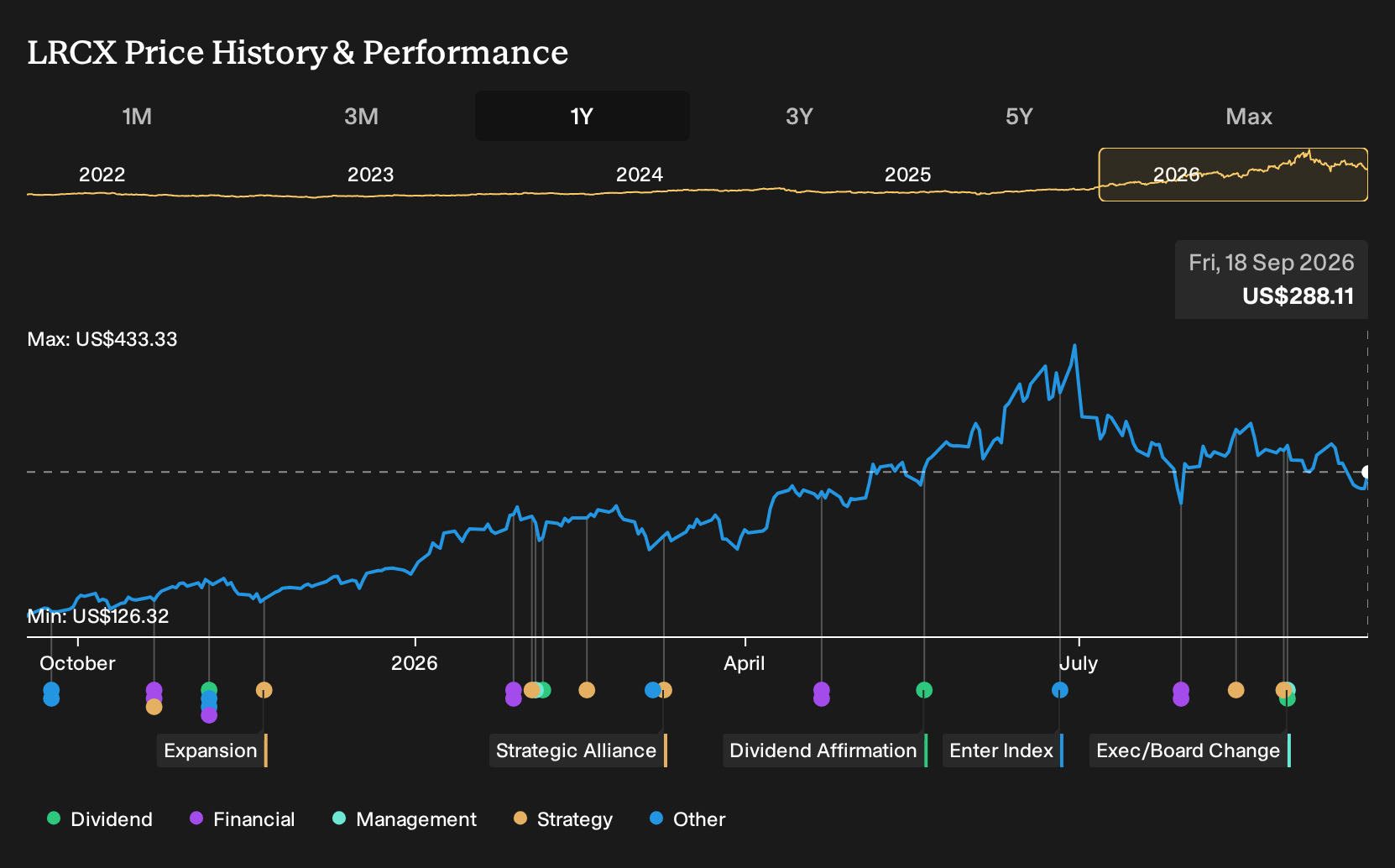Switch to the 3Y time range
The image size is (1395, 868).
point(799,116)
